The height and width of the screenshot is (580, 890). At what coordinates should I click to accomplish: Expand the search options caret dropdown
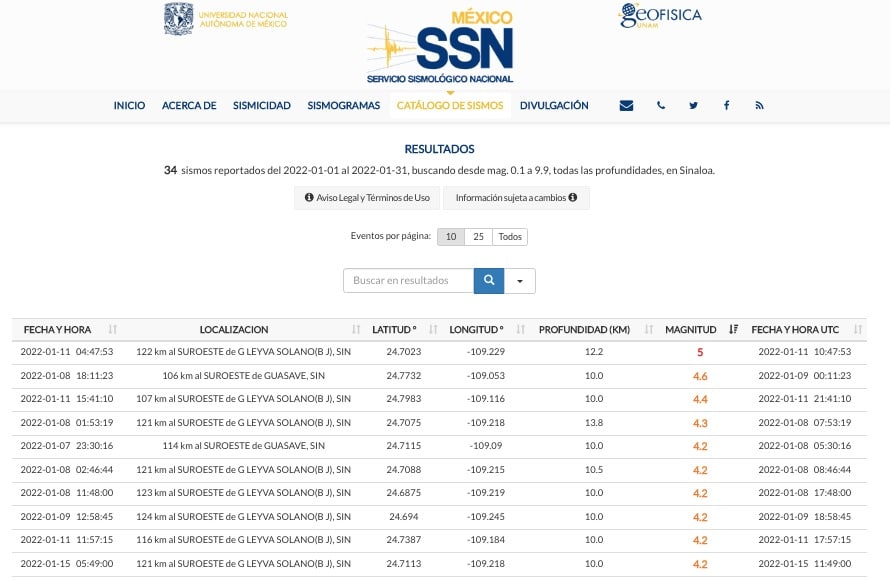(519, 280)
